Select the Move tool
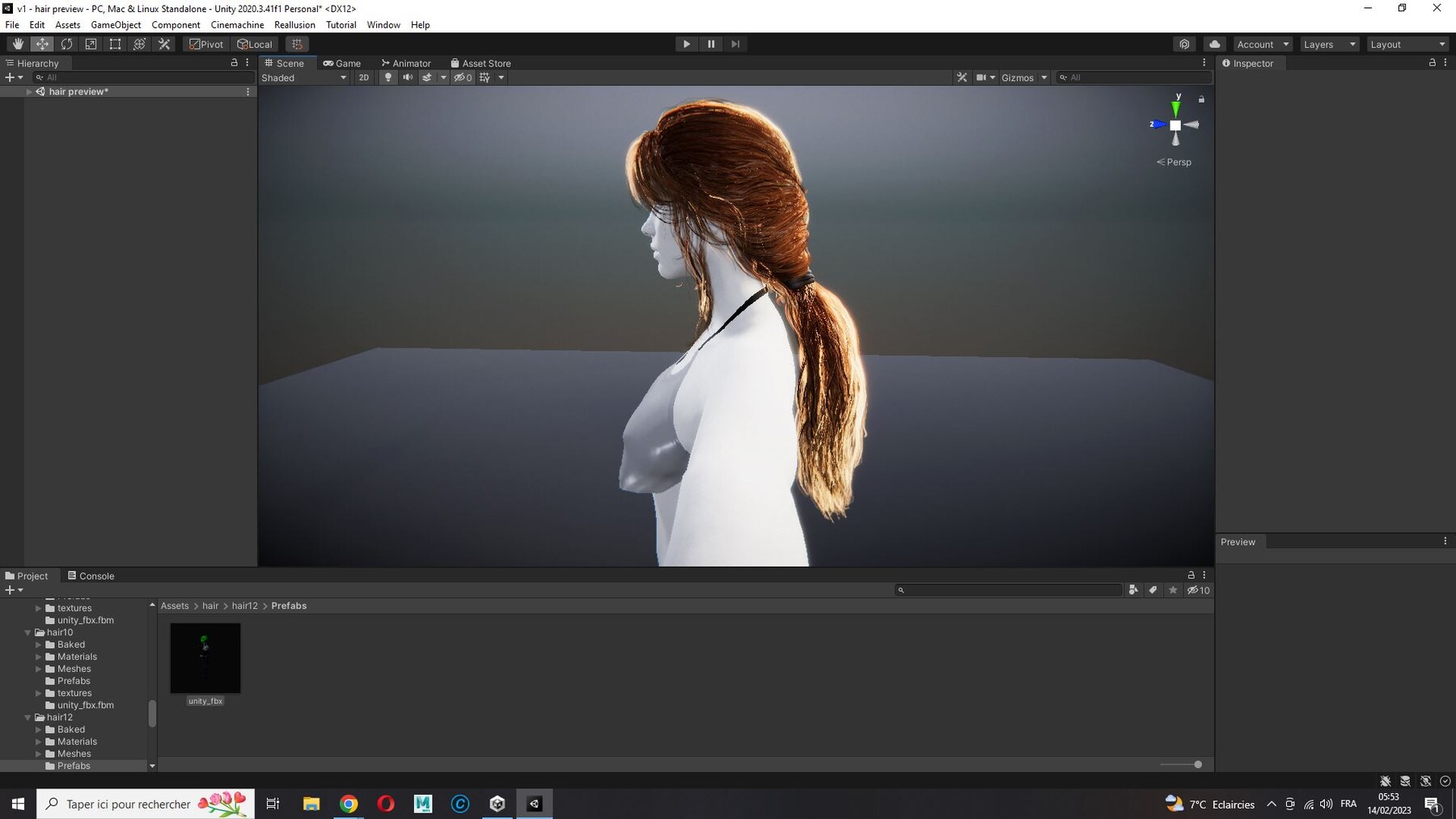1456x819 pixels. pos(42,44)
